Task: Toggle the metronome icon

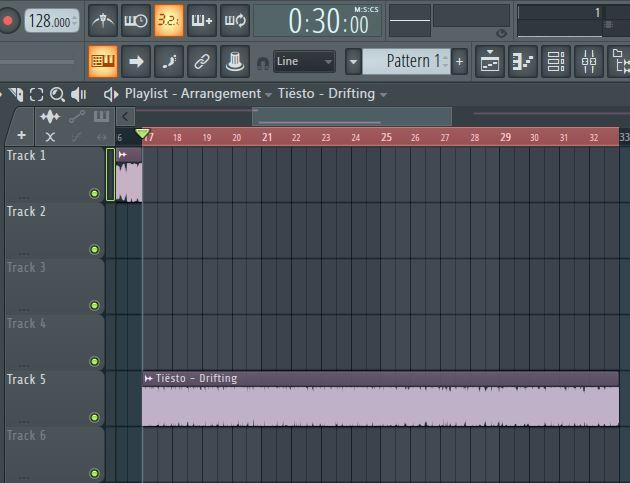Action: [103, 20]
